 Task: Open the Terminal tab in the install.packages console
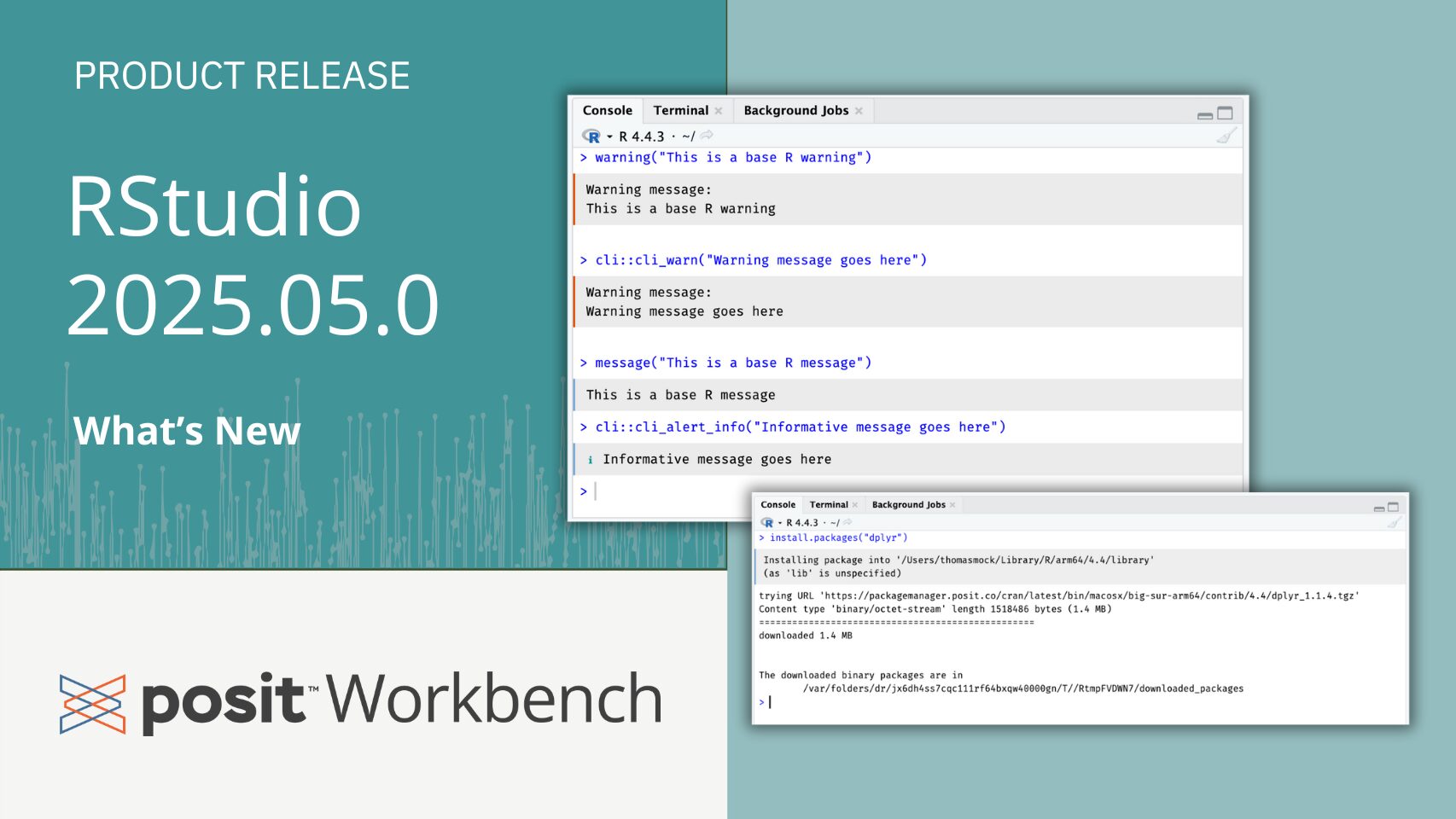[x=828, y=505]
